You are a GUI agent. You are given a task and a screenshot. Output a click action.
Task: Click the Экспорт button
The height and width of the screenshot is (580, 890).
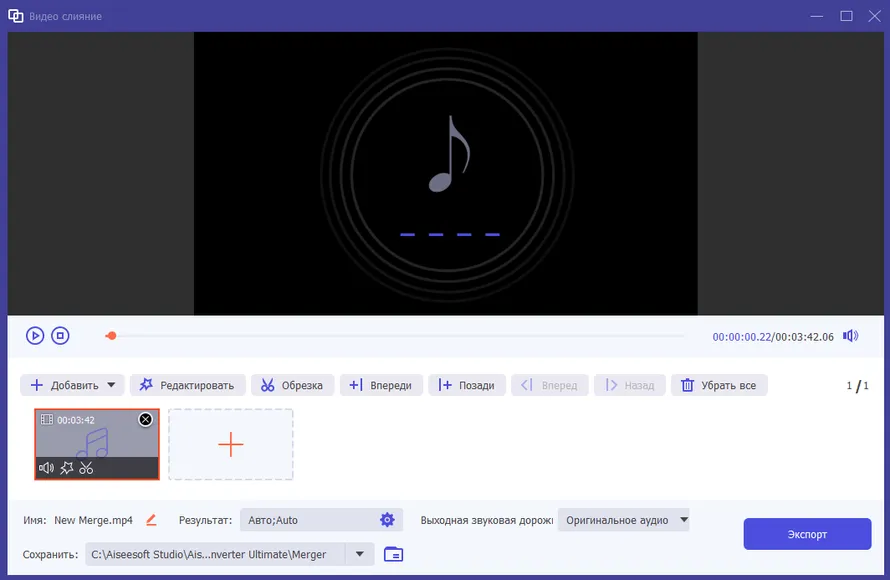[x=807, y=534]
